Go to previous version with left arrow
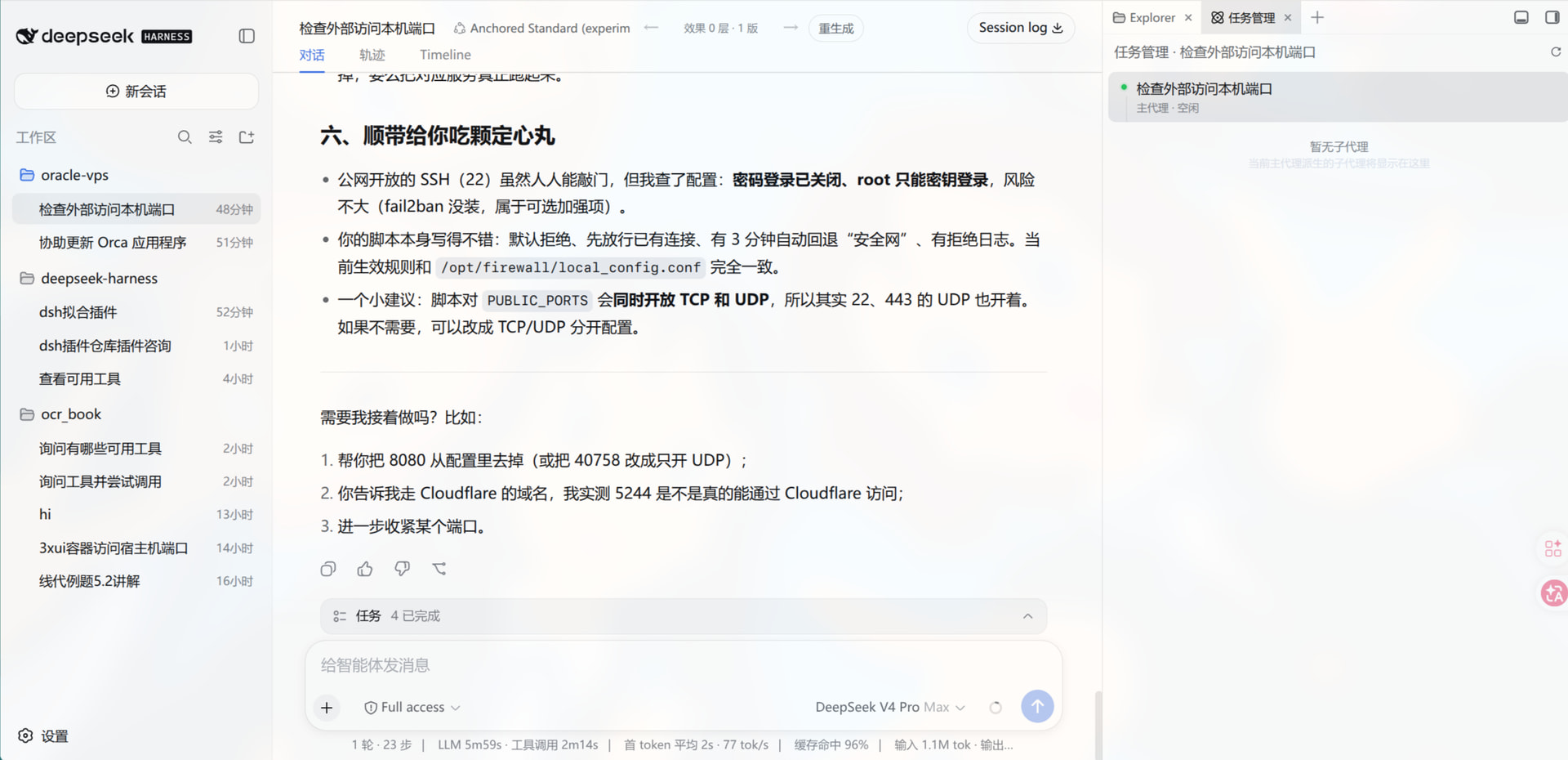The width and height of the screenshot is (1568, 760). [x=651, y=28]
